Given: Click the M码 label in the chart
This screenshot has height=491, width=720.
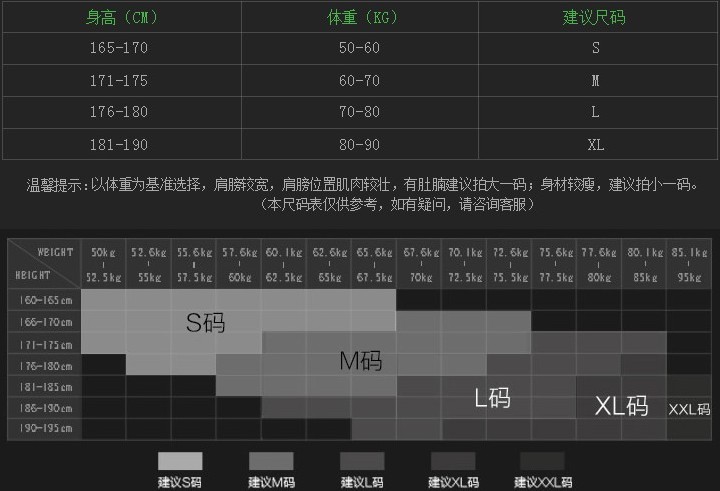Looking at the screenshot, I should [360, 361].
